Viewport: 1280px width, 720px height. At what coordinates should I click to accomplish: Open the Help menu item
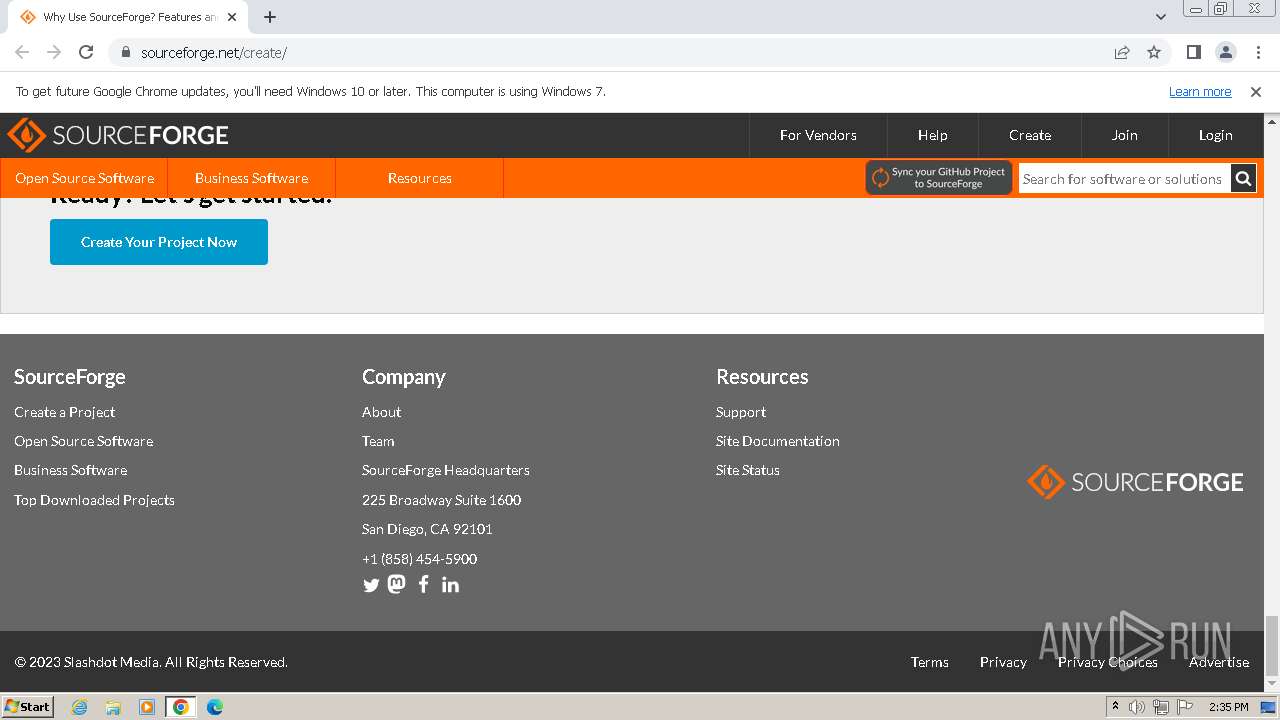[933, 135]
